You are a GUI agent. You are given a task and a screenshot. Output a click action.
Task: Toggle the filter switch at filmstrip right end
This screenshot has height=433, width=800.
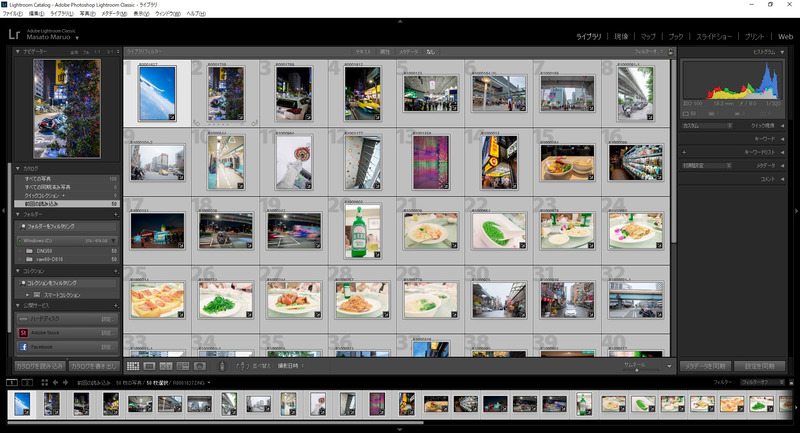tap(791, 383)
